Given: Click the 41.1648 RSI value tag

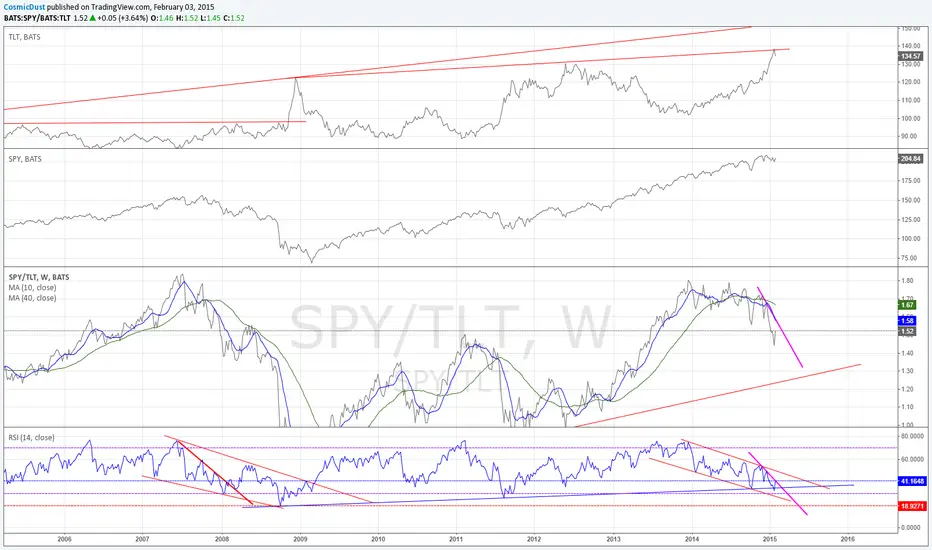Looking at the screenshot, I should coord(912,481).
